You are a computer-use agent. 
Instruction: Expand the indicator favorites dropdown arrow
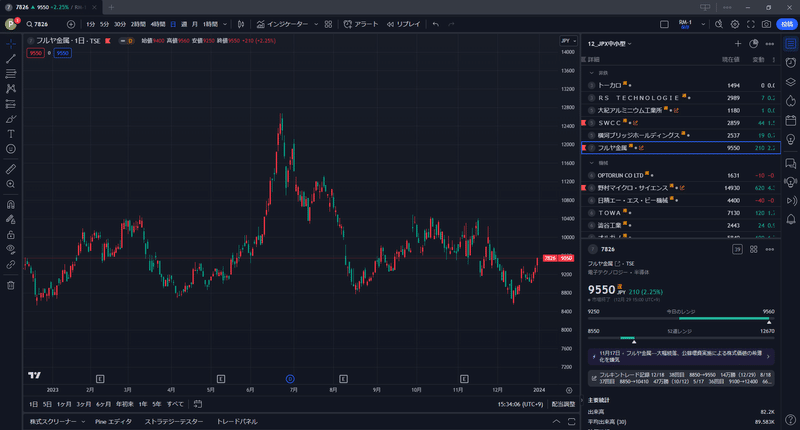(316, 24)
